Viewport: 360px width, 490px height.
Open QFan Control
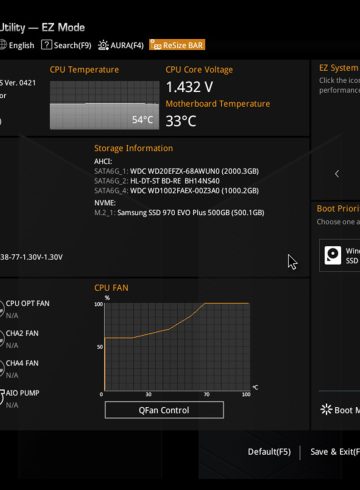click(x=164, y=410)
